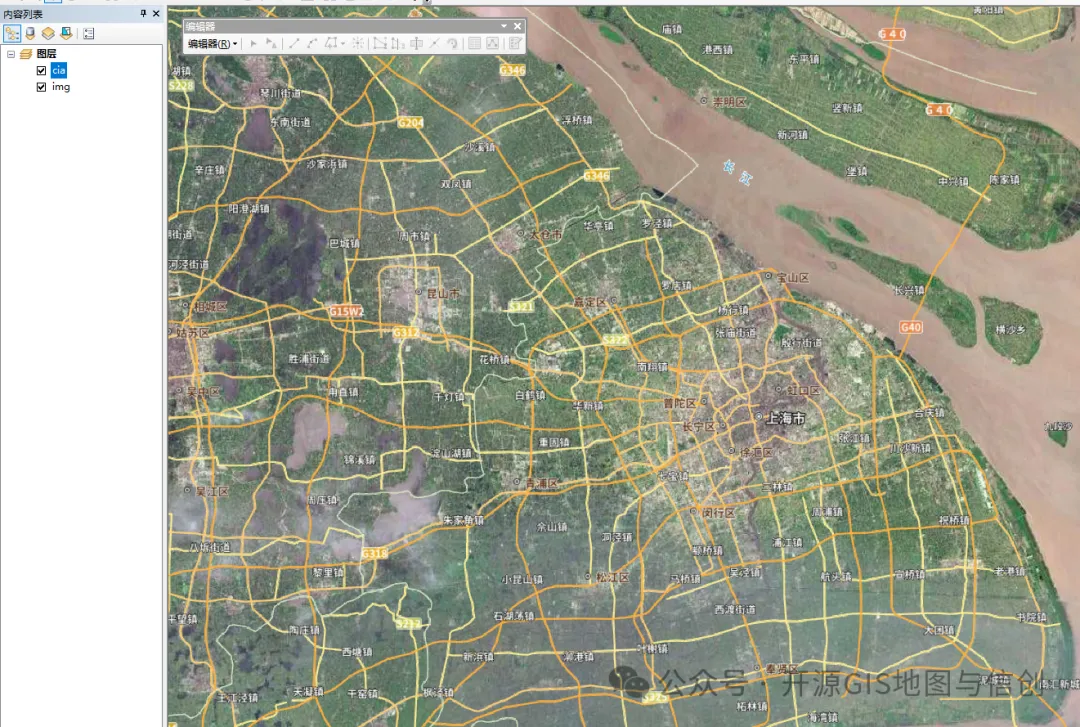Click List By Drawing Order icon
The width and height of the screenshot is (1080, 727).
[11, 33]
